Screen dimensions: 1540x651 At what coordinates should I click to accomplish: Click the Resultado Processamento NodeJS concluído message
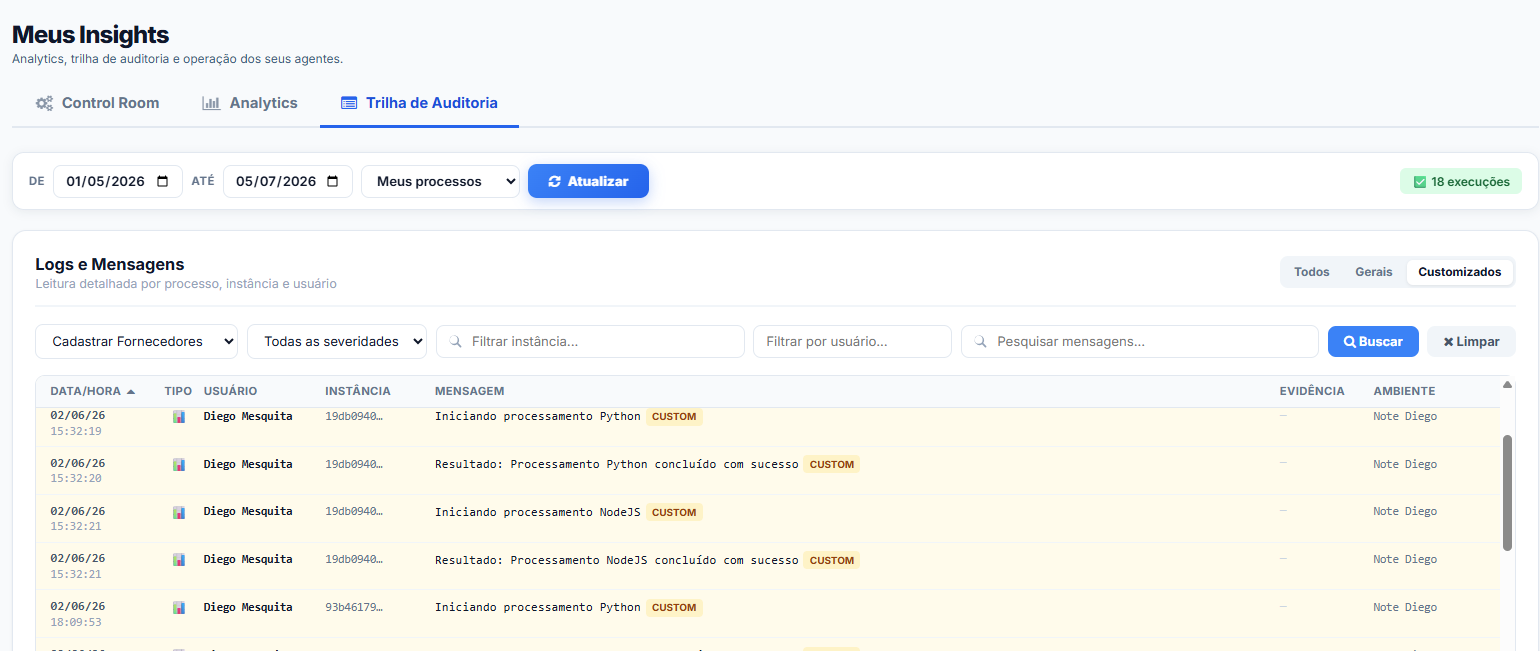coord(617,560)
